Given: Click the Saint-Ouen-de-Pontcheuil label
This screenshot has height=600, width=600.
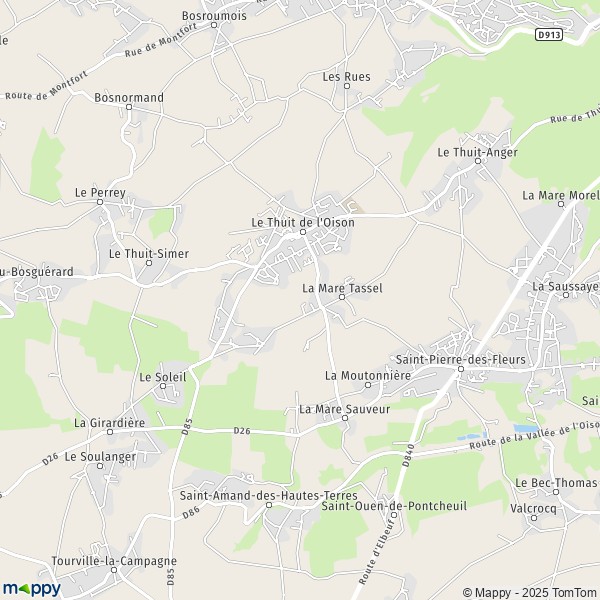Looking at the screenshot, I should coord(394,506).
